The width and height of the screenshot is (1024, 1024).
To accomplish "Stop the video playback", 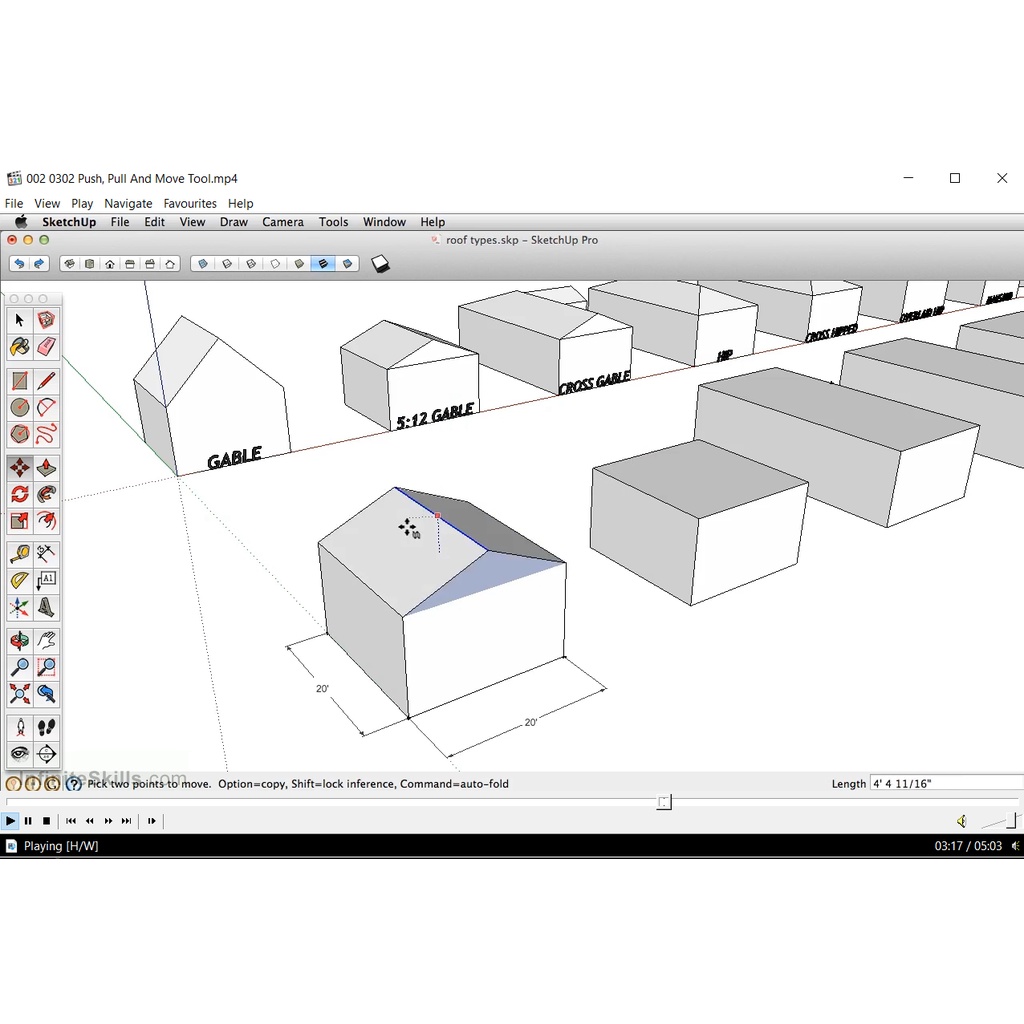I will tap(46, 821).
